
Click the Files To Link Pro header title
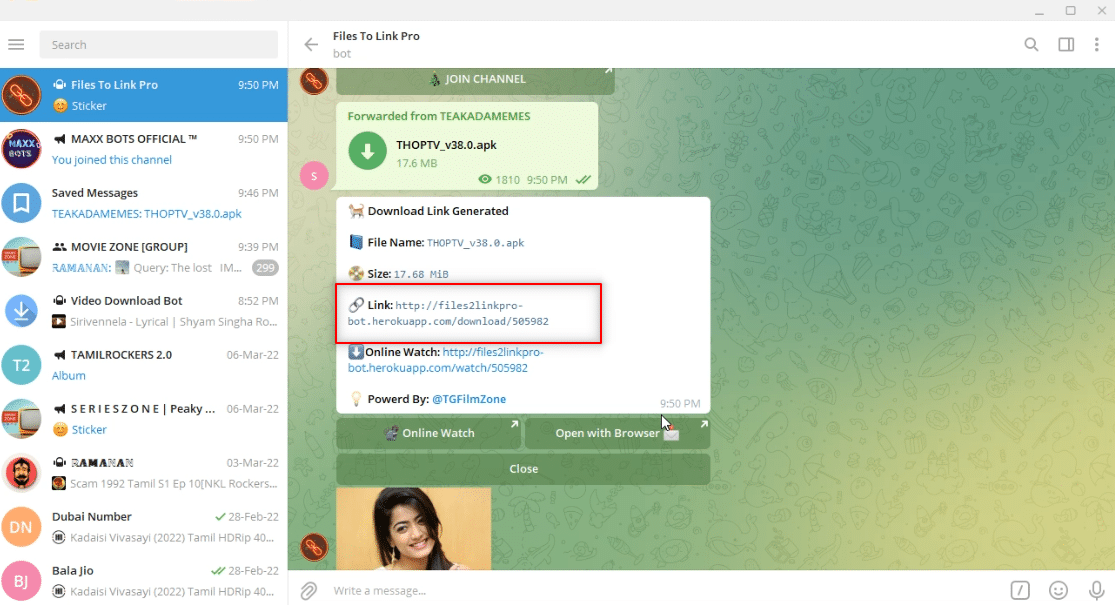coord(376,36)
